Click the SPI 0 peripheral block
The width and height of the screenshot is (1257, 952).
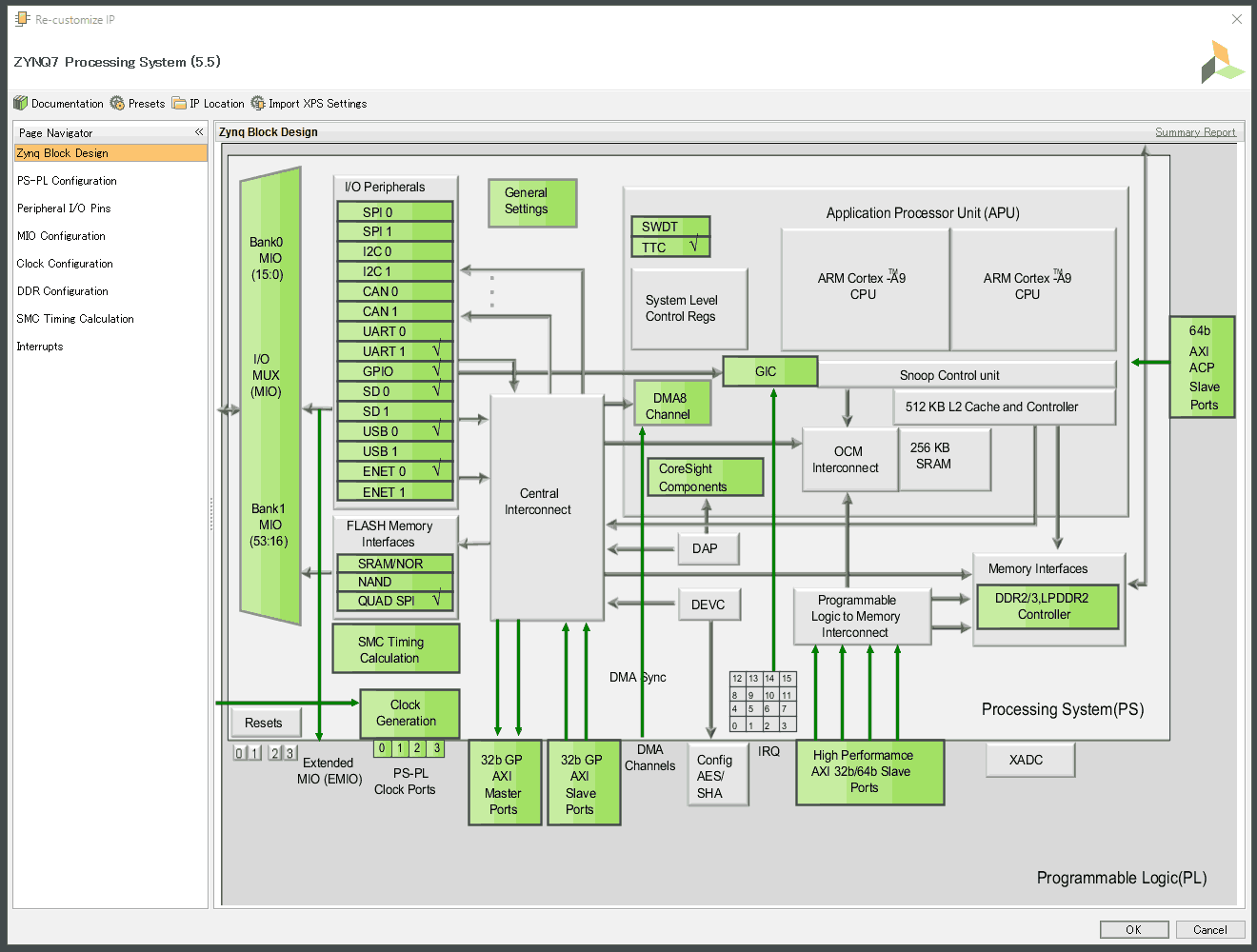point(395,212)
